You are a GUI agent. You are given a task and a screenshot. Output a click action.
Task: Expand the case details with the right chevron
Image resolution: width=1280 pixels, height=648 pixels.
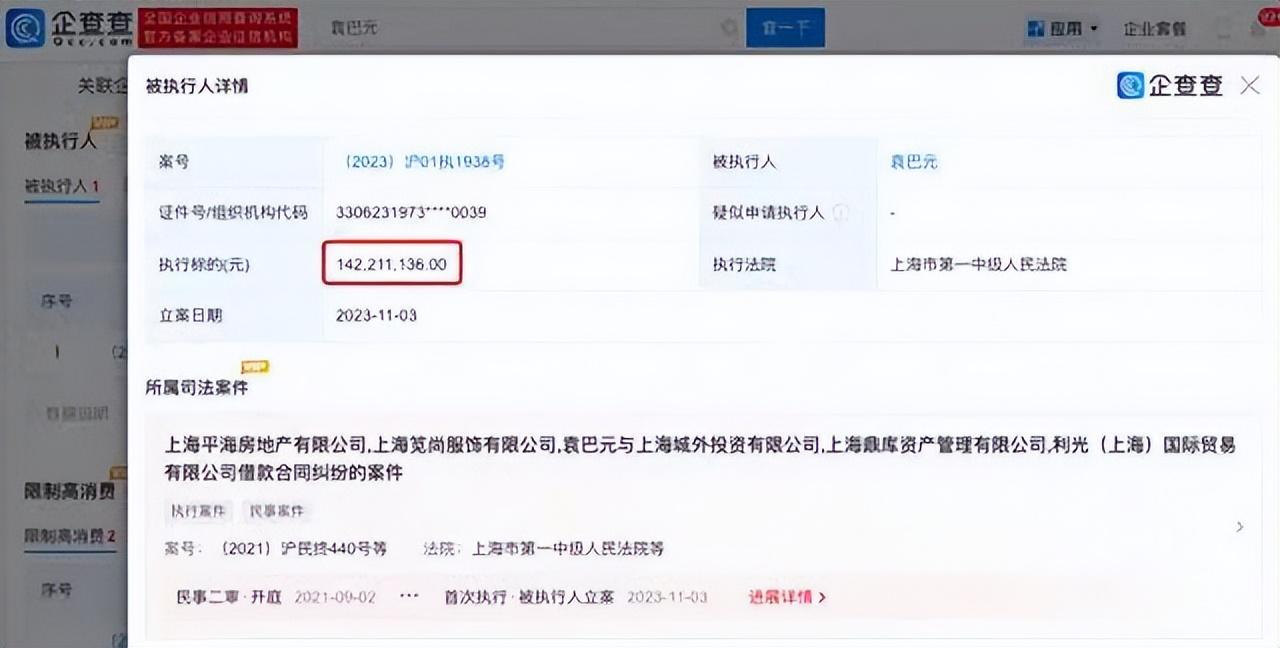pos(1240,526)
